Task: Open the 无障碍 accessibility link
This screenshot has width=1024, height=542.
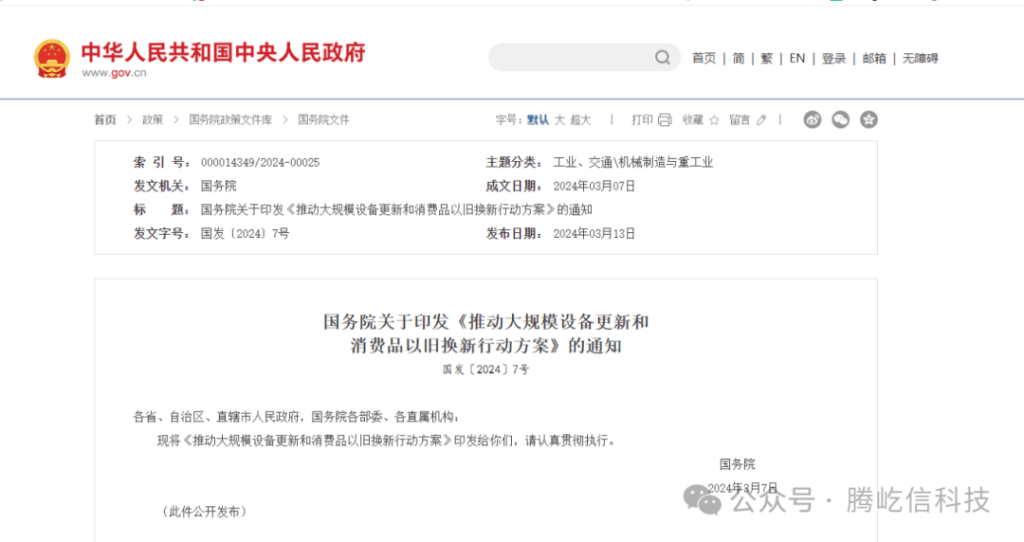Action: 920,58
